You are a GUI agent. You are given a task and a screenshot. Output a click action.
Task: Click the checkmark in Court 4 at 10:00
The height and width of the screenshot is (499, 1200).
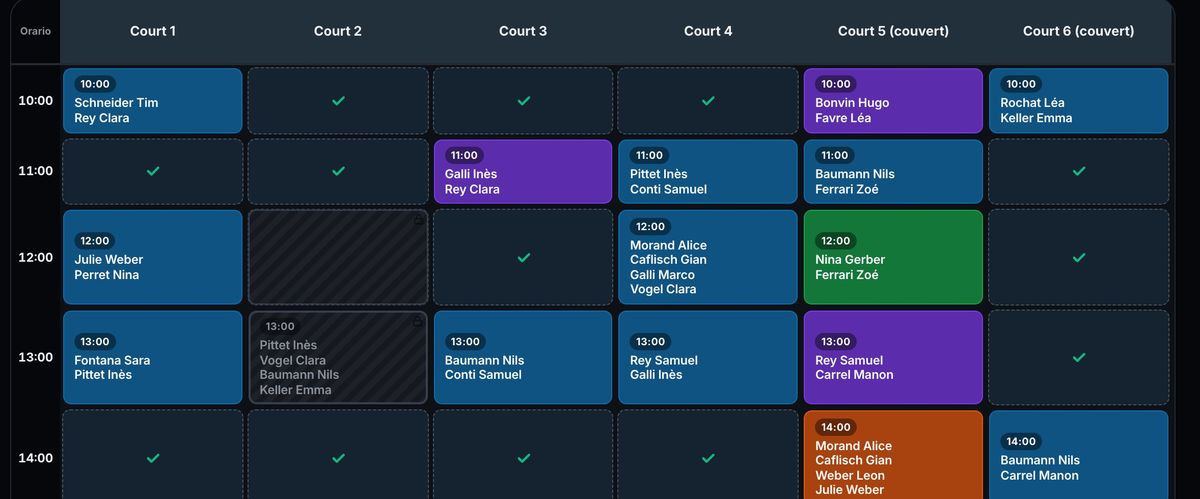(x=708, y=101)
